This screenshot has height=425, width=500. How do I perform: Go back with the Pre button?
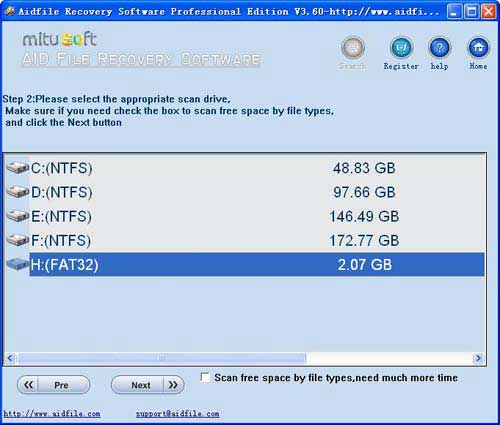coord(54,385)
